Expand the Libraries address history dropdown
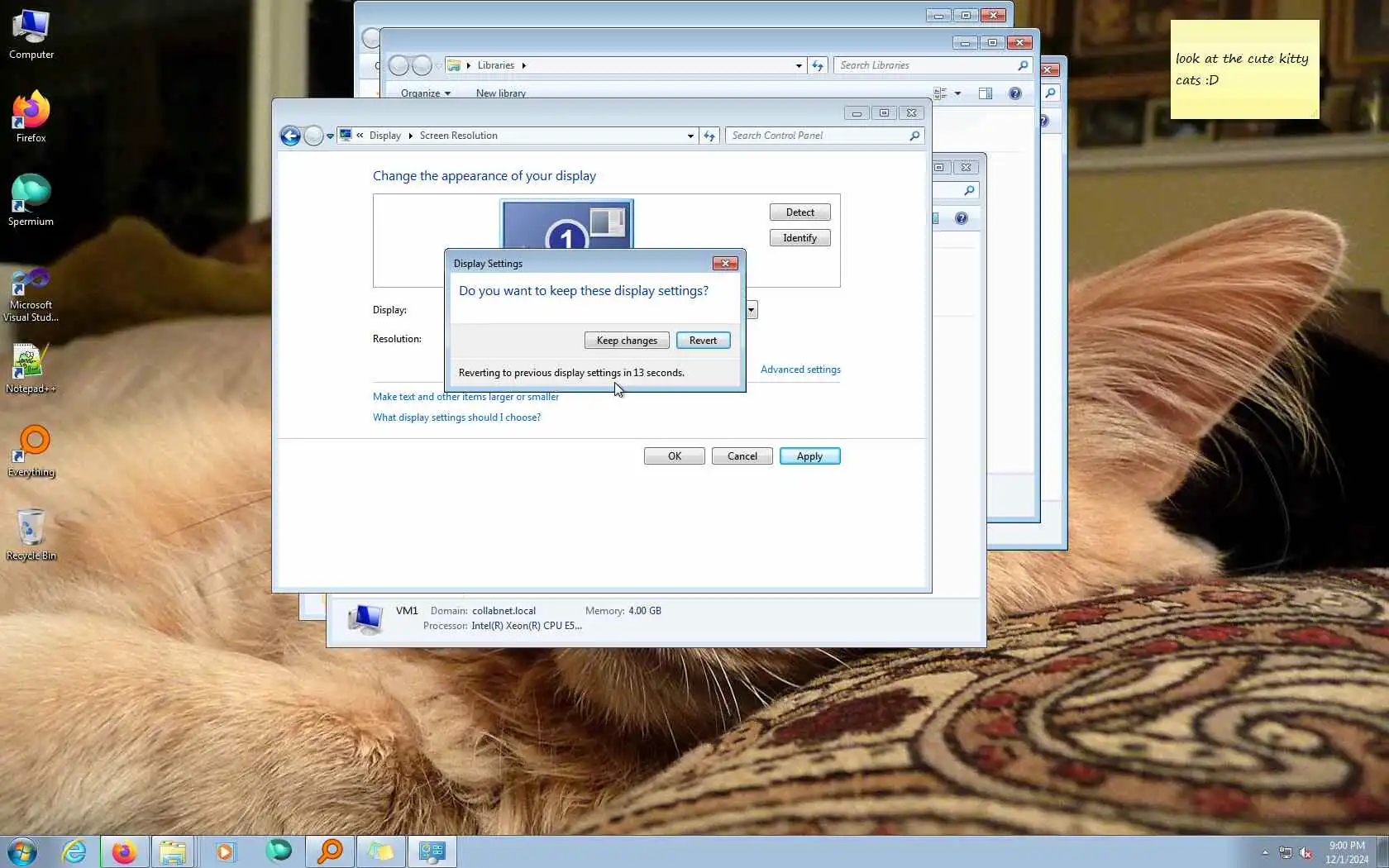 799,65
